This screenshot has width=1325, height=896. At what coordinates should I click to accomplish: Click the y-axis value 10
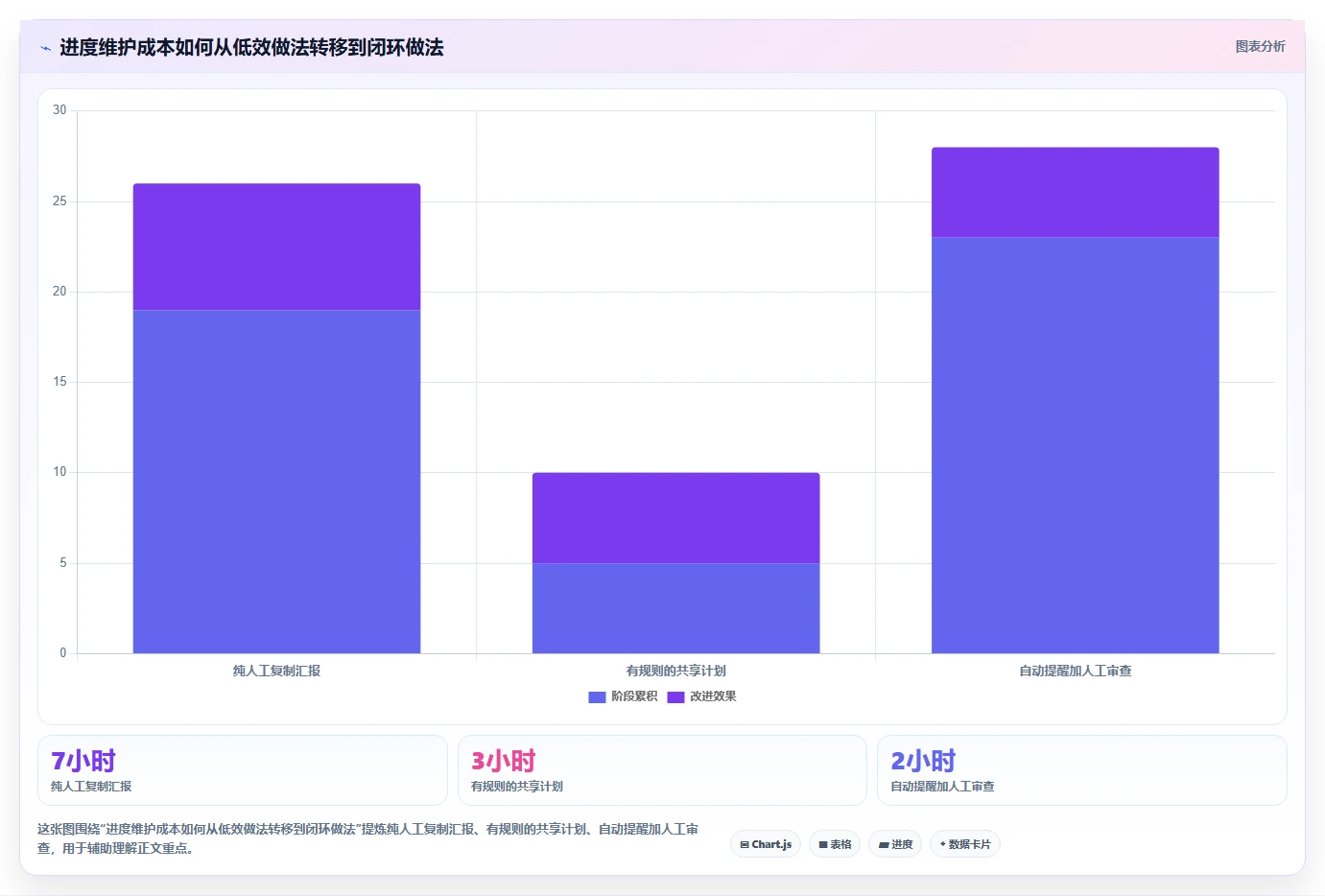click(59, 472)
